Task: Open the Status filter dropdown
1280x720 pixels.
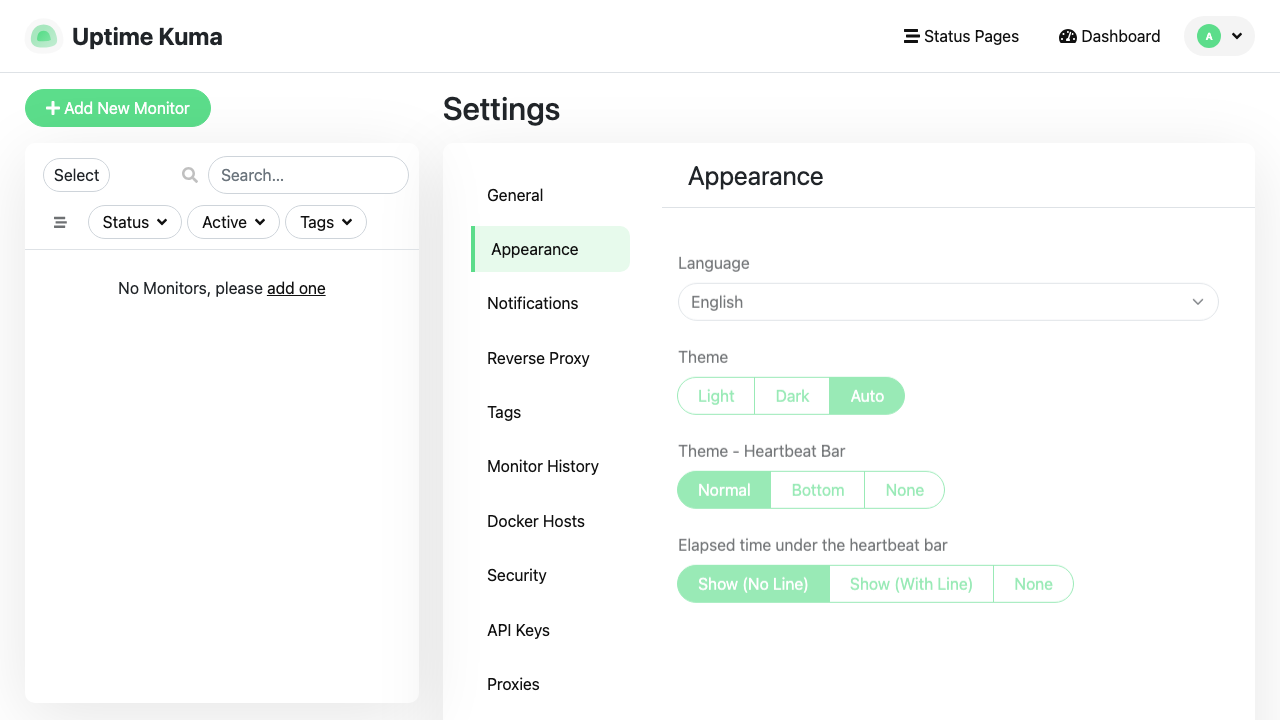Action: [135, 222]
